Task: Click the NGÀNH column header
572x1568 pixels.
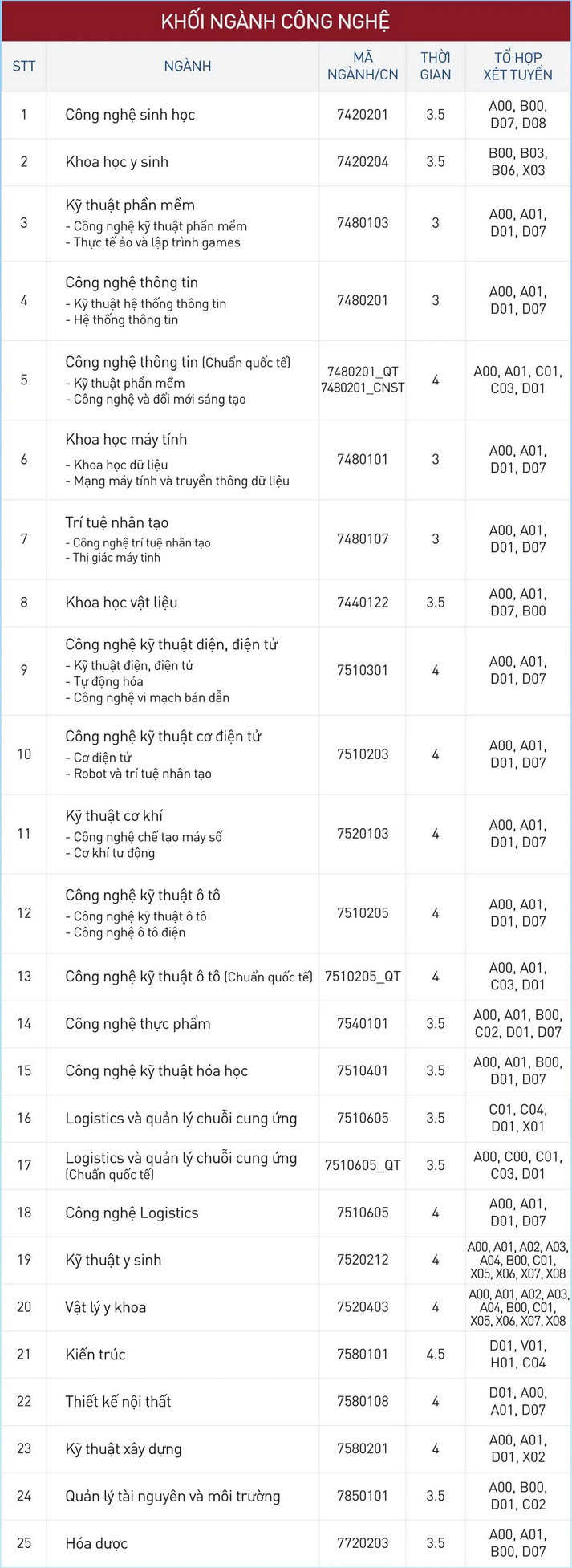Action: click(187, 66)
